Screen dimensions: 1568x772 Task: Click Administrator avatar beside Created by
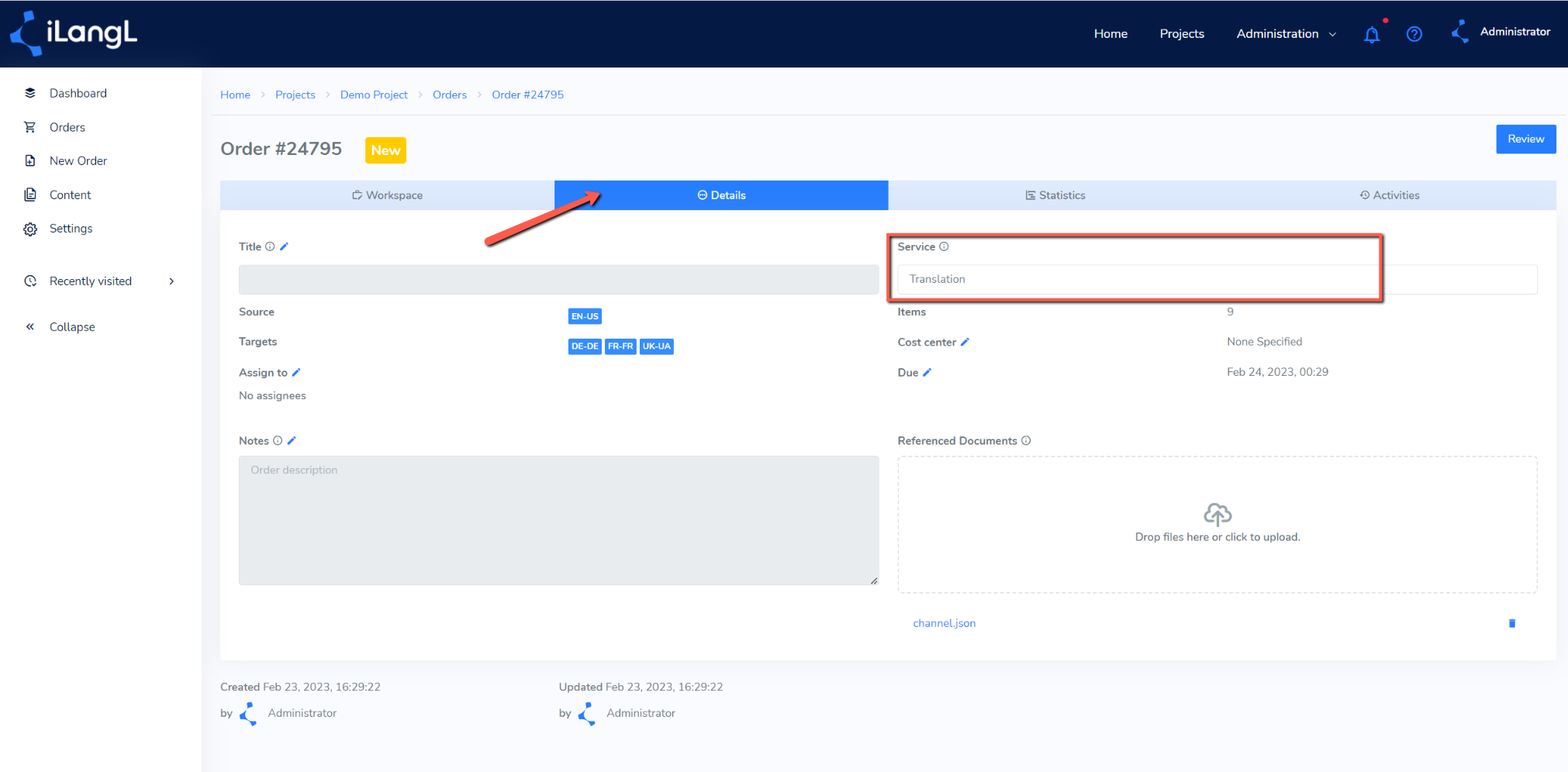coord(249,714)
